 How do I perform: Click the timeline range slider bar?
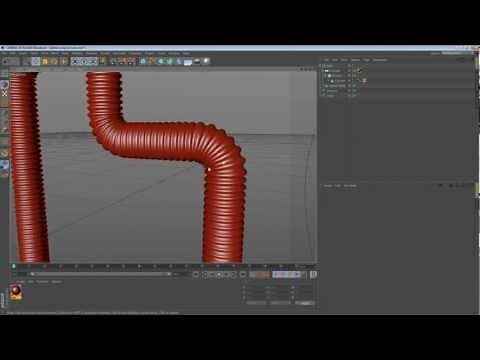coord(100,274)
